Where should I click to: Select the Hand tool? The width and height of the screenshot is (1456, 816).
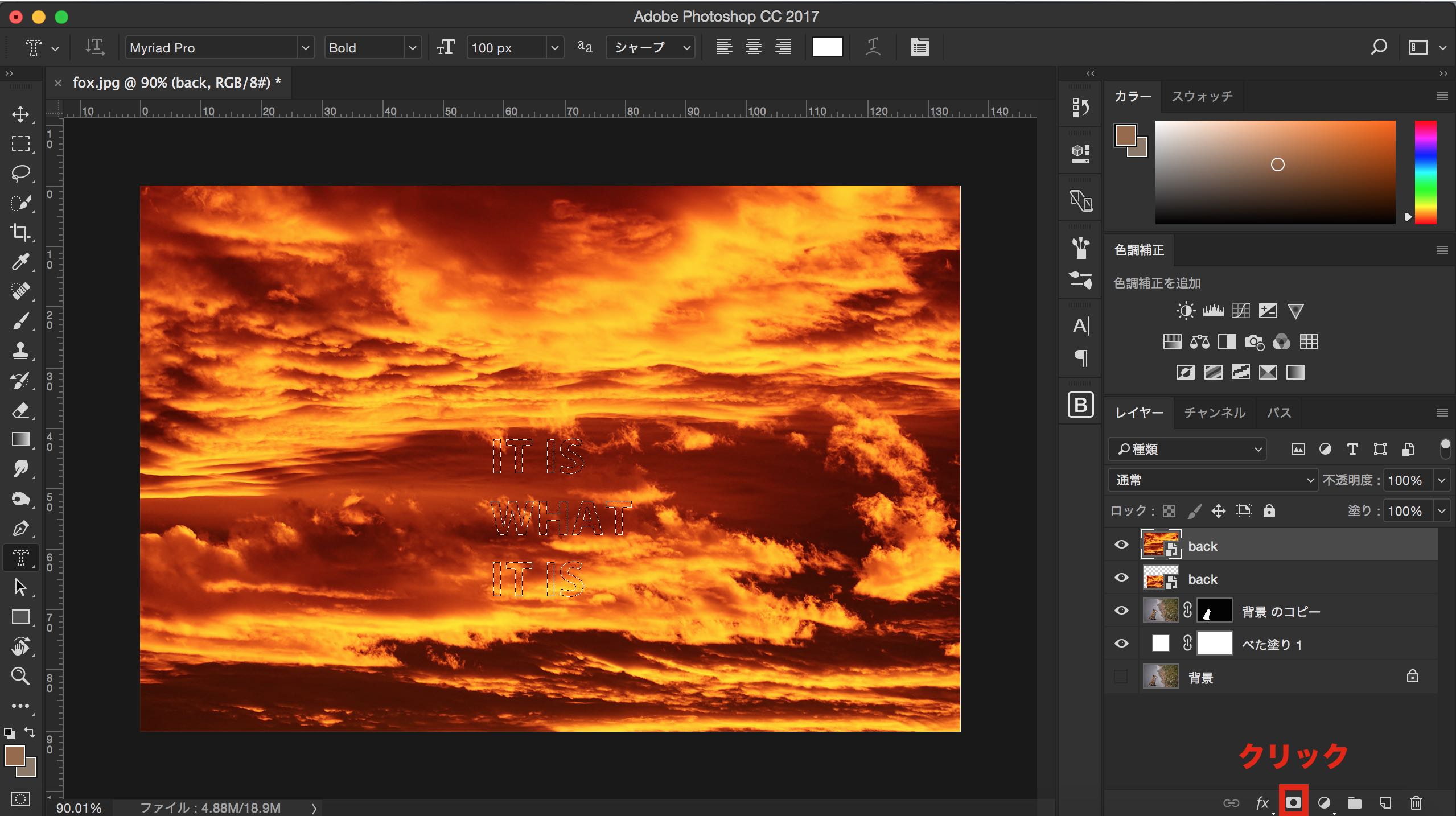(x=20, y=646)
